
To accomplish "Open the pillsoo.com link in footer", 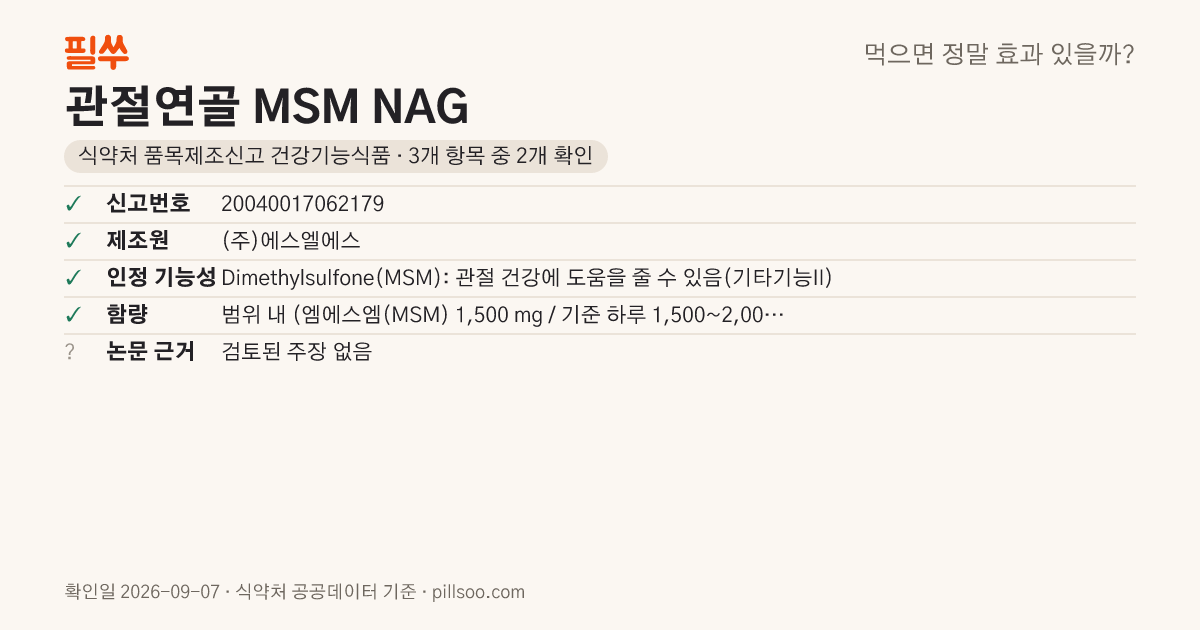I will click(478, 592).
